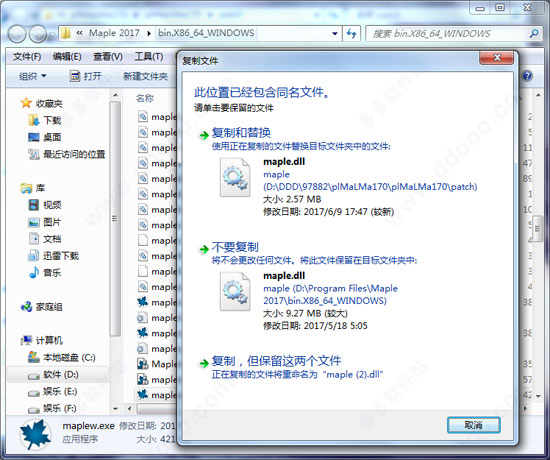Open the File (文件) menu in Explorer
This screenshot has height=460, width=550.
(27, 56)
